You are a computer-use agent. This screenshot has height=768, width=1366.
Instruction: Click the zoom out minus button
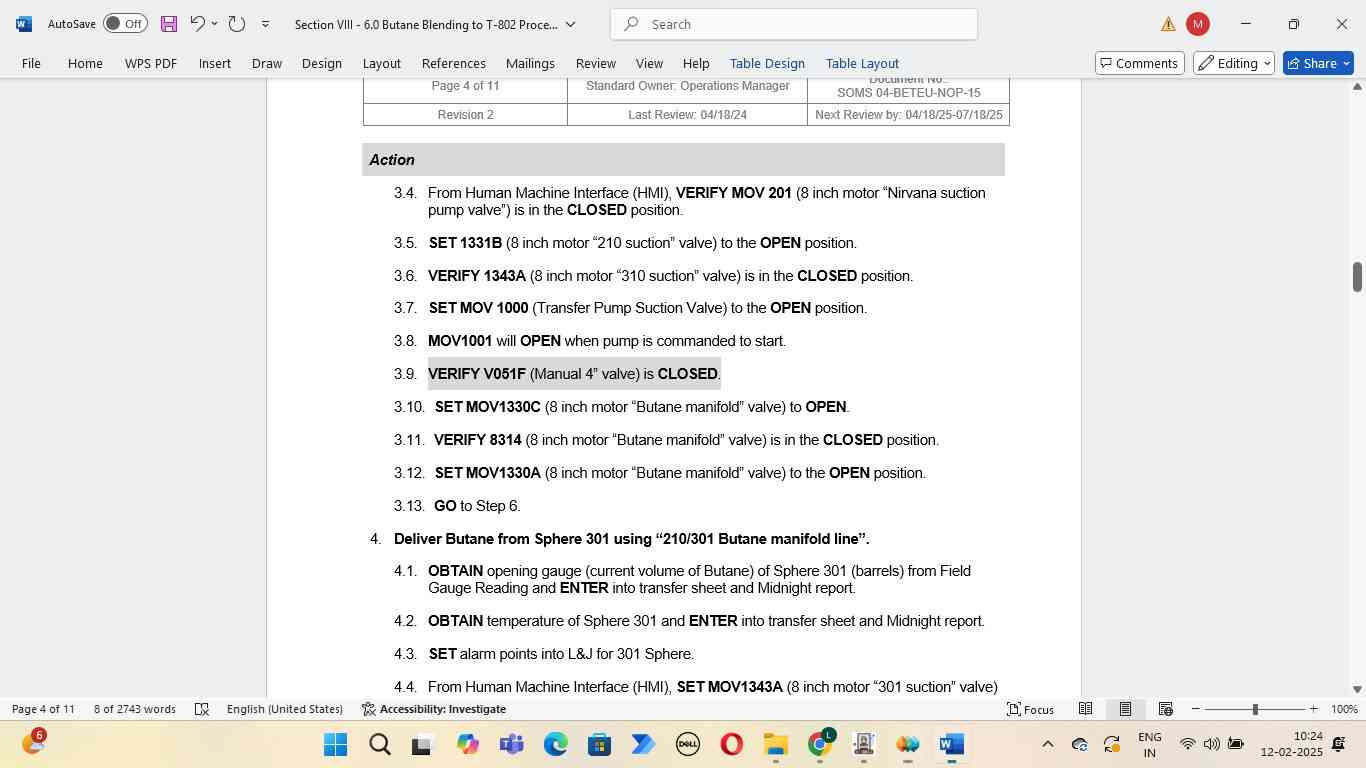click(x=1196, y=709)
